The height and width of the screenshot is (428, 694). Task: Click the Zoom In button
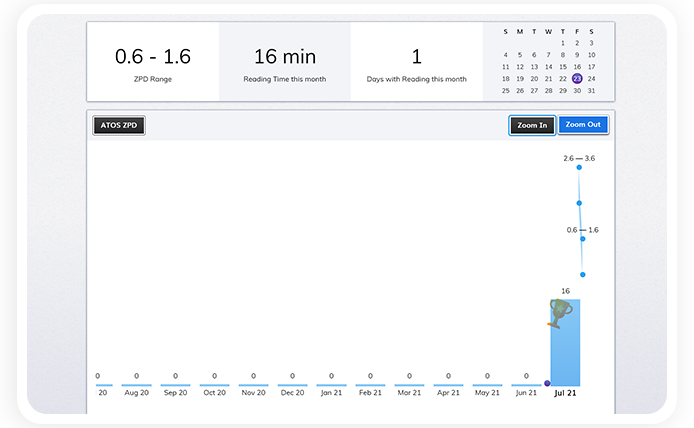click(x=532, y=125)
